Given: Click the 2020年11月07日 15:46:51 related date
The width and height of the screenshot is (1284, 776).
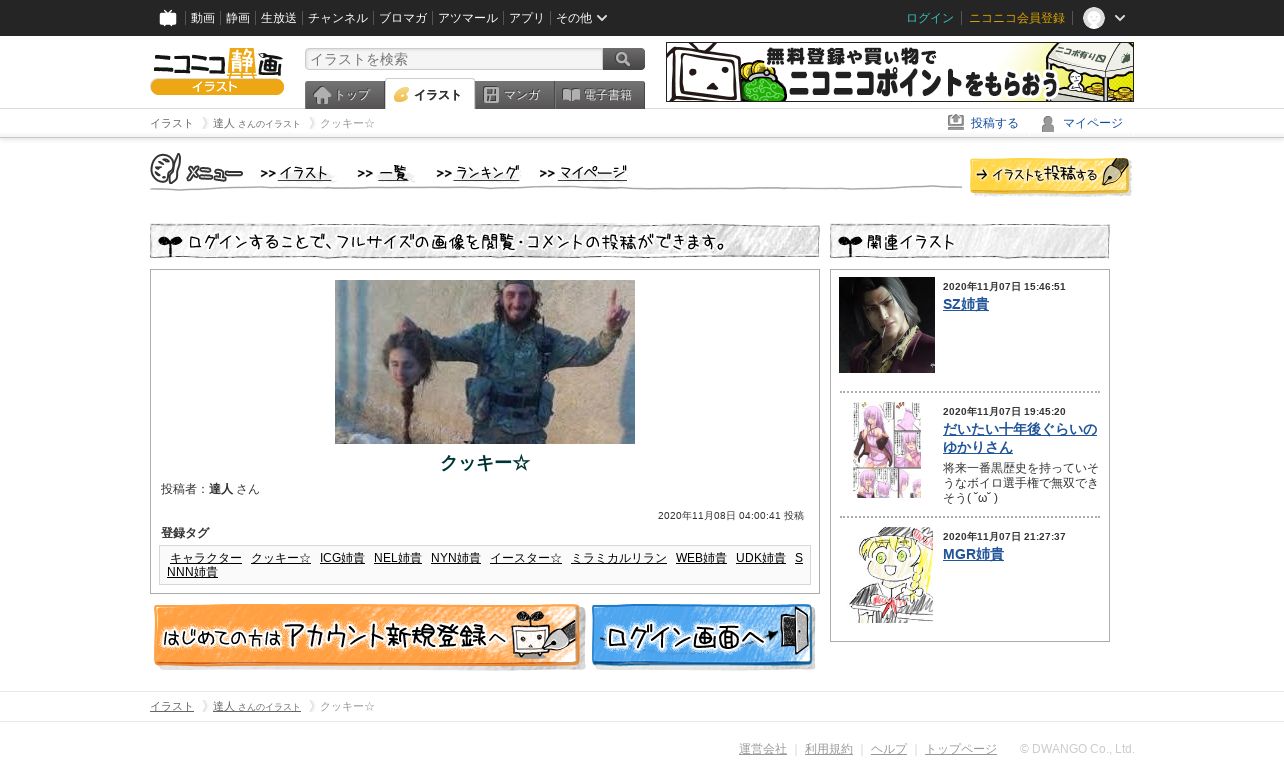Looking at the screenshot, I should [x=1004, y=287].
